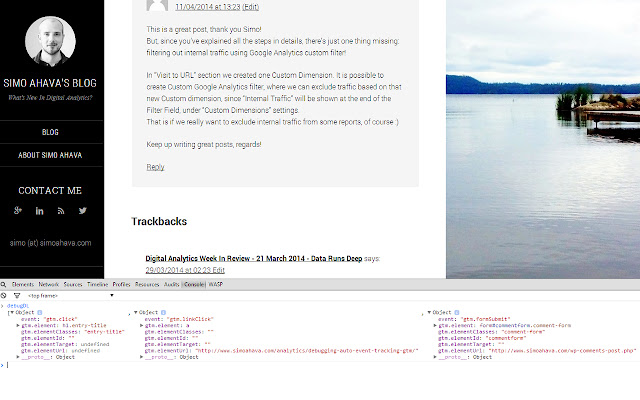
Task: Open the 11/04/2014 at 13:23 (Edit) link
Action: click(217, 7)
